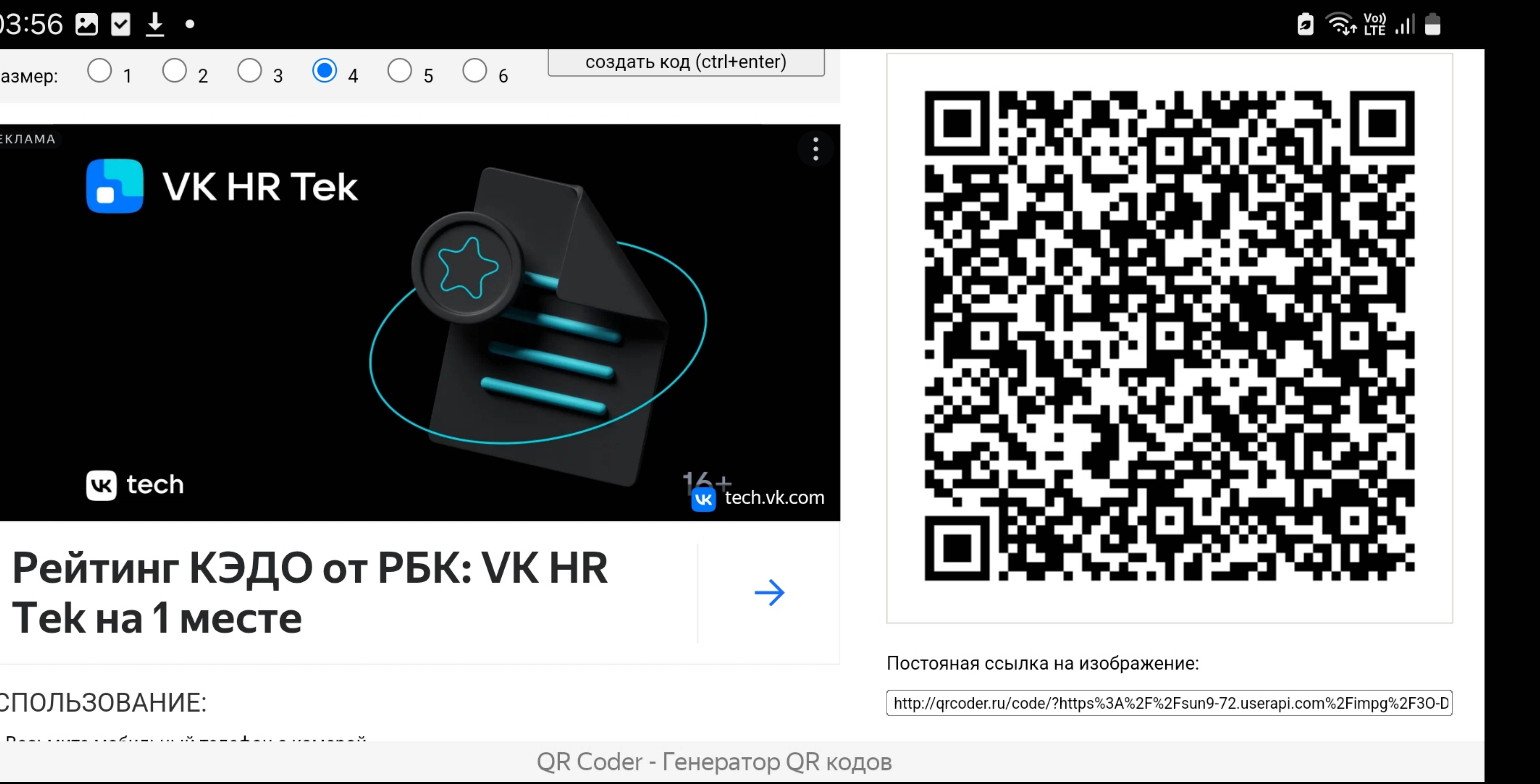Focus the permanent image link field
The width and height of the screenshot is (1540, 784).
coord(1169,703)
